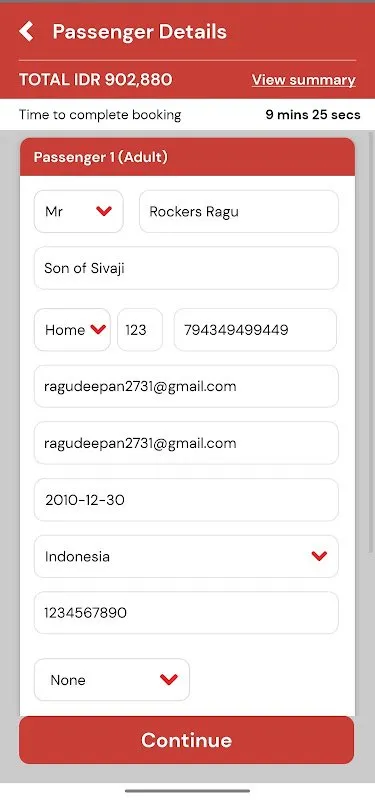Focus the 1234567890 document number field
The height and width of the screenshot is (800, 375).
pyautogui.click(x=186, y=613)
